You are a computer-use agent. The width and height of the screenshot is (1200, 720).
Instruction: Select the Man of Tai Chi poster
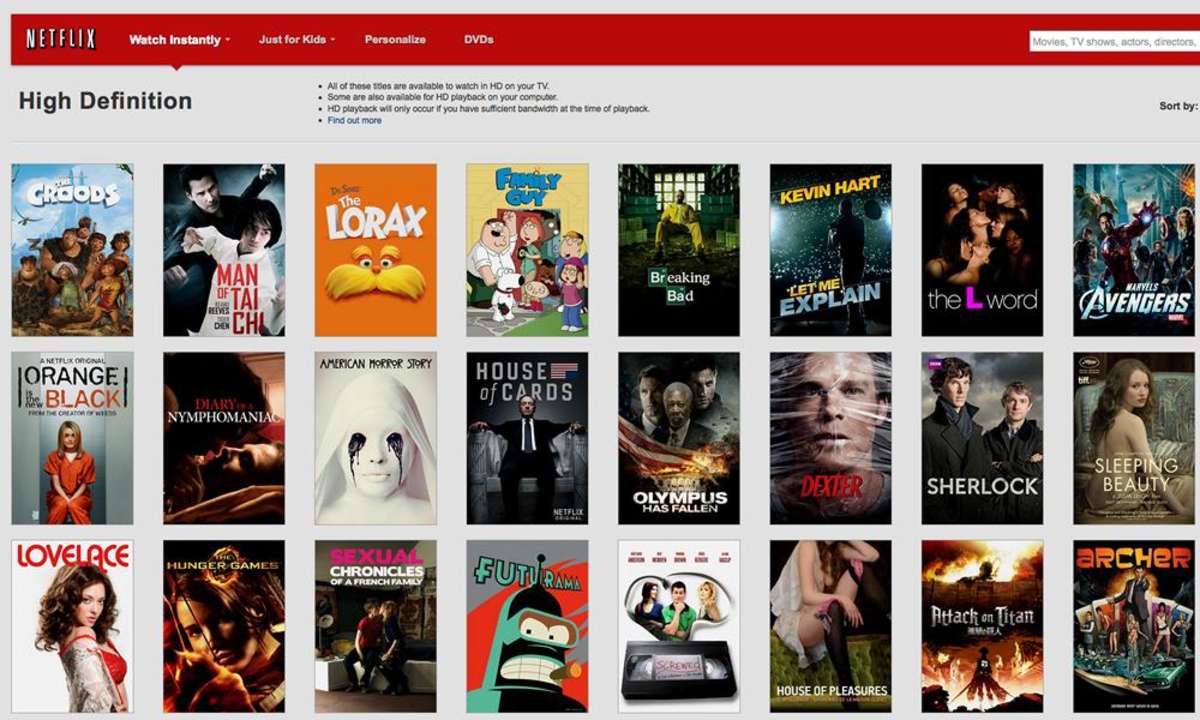(x=224, y=250)
